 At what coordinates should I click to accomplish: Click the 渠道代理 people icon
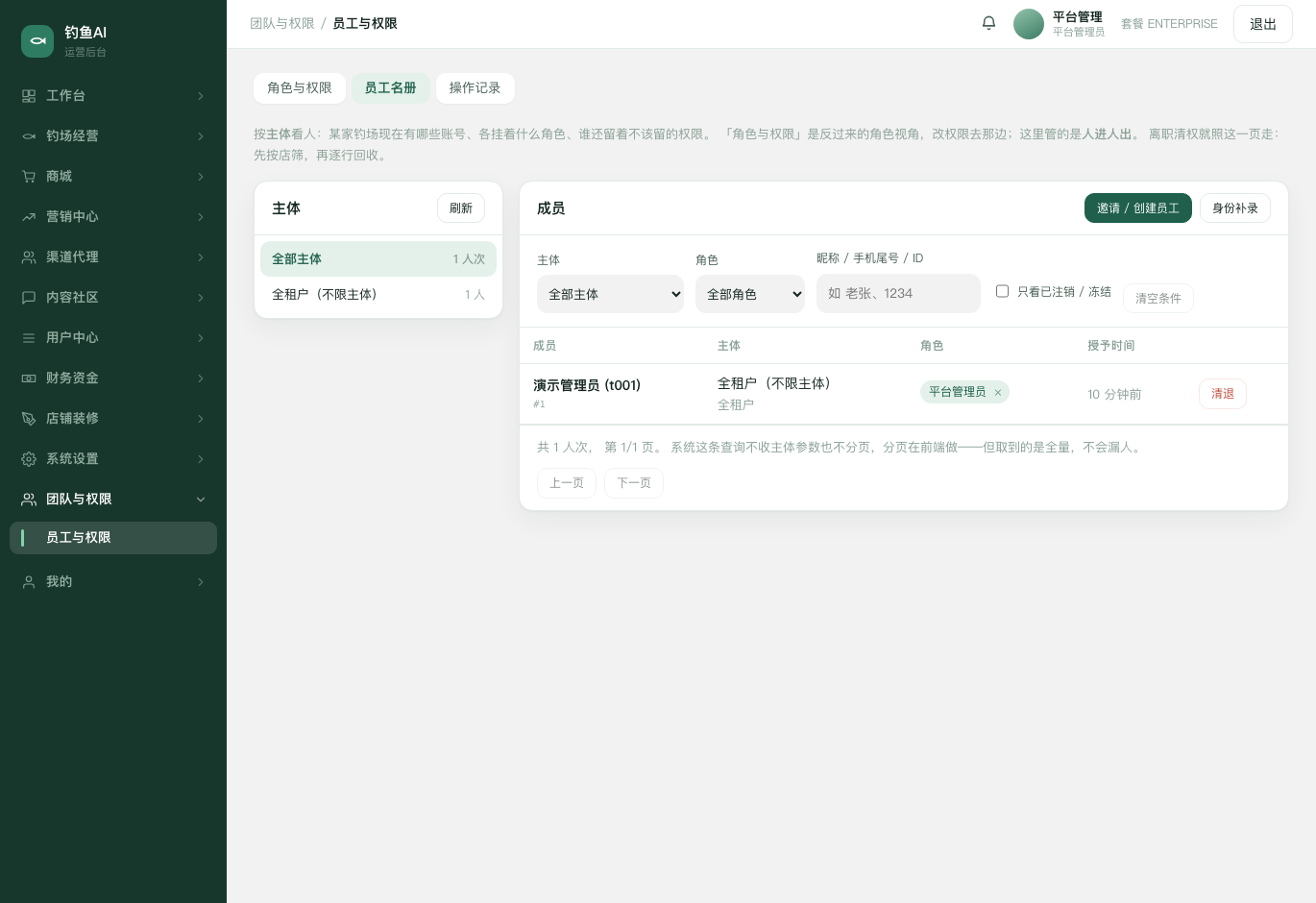(29, 257)
